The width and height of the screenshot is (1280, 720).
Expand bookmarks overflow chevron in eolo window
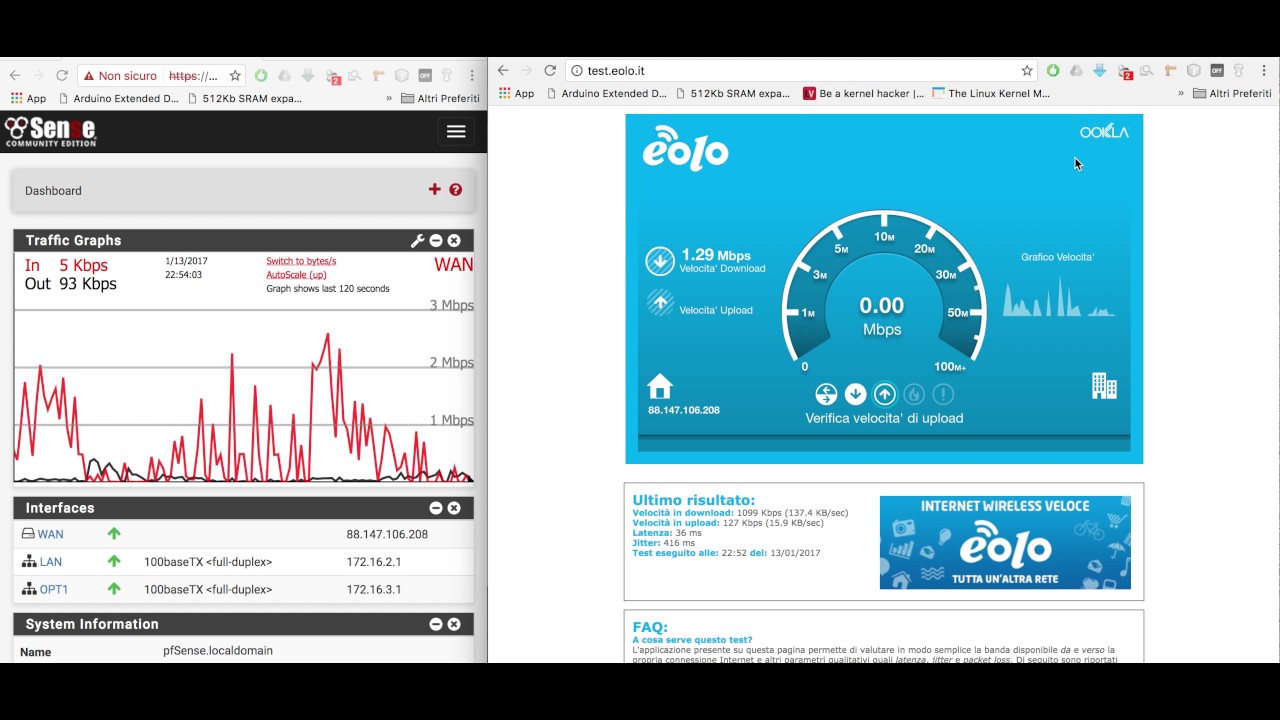pyautogui.click(x=1181, y=94)
